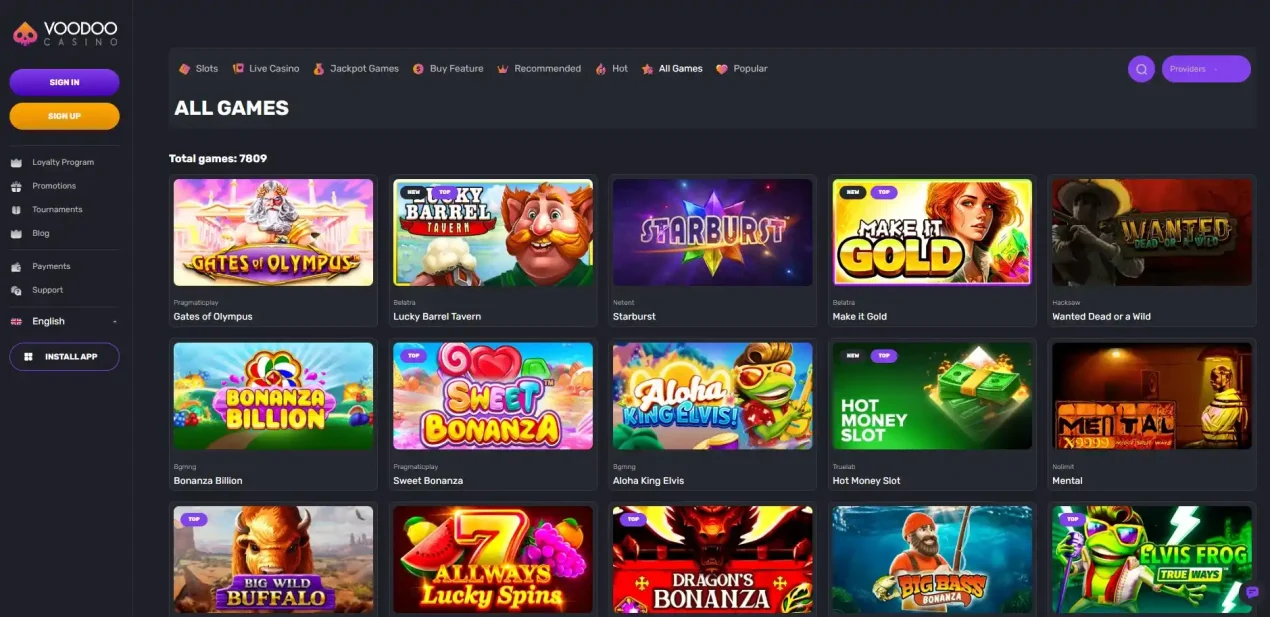The height and width of the screenshot is (617, 1270).
Task: Click the NEW badge on Make it Gold
Action: pos(851,192)
